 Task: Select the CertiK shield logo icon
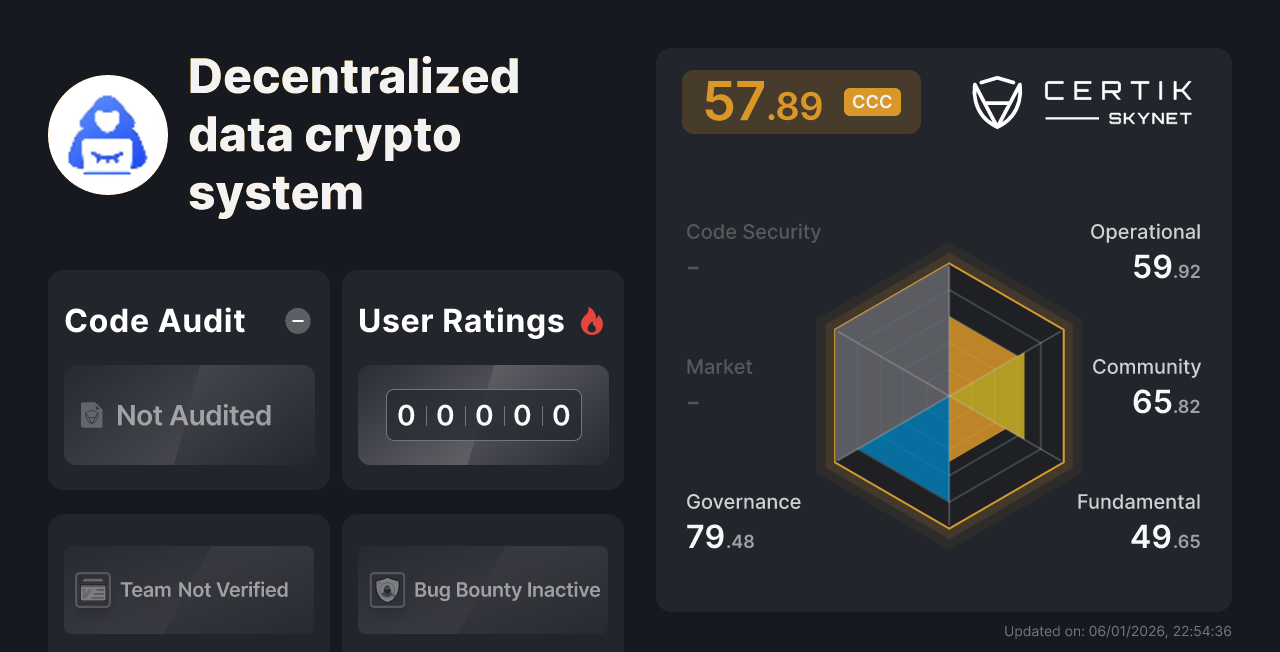[996, 100]
